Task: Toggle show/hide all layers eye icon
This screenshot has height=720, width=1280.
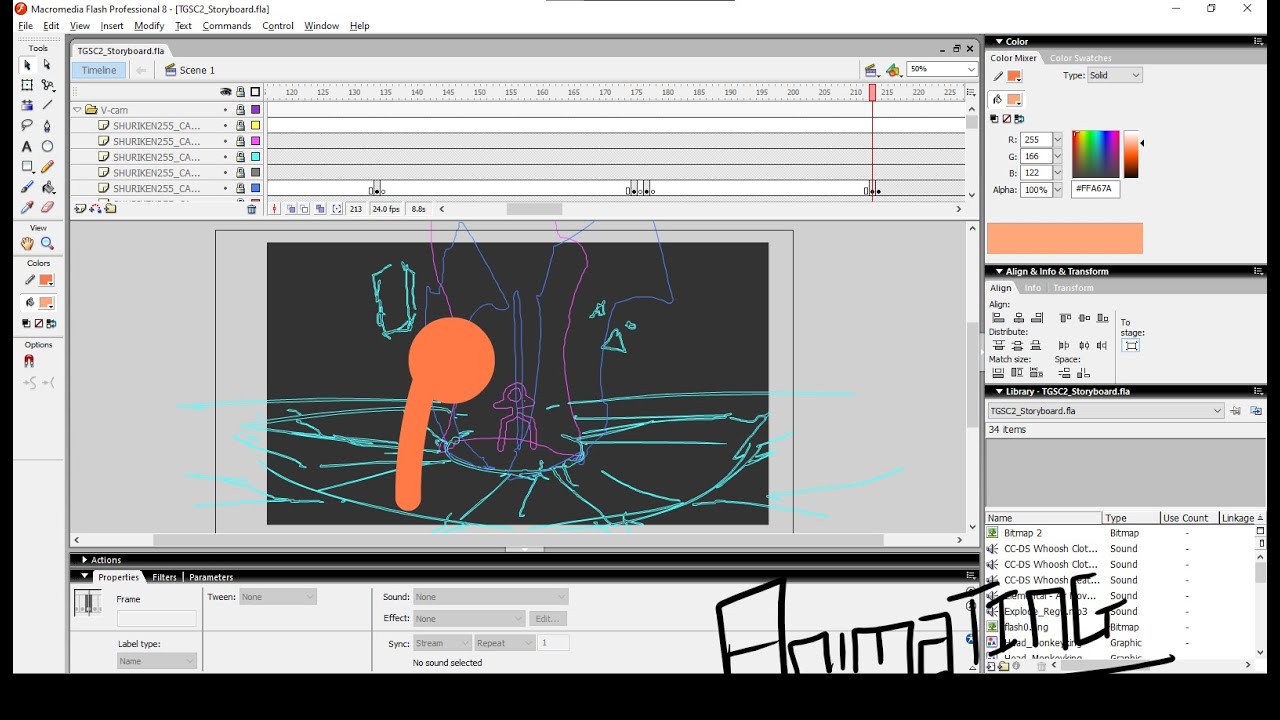Action: click(x=226, y=92)
